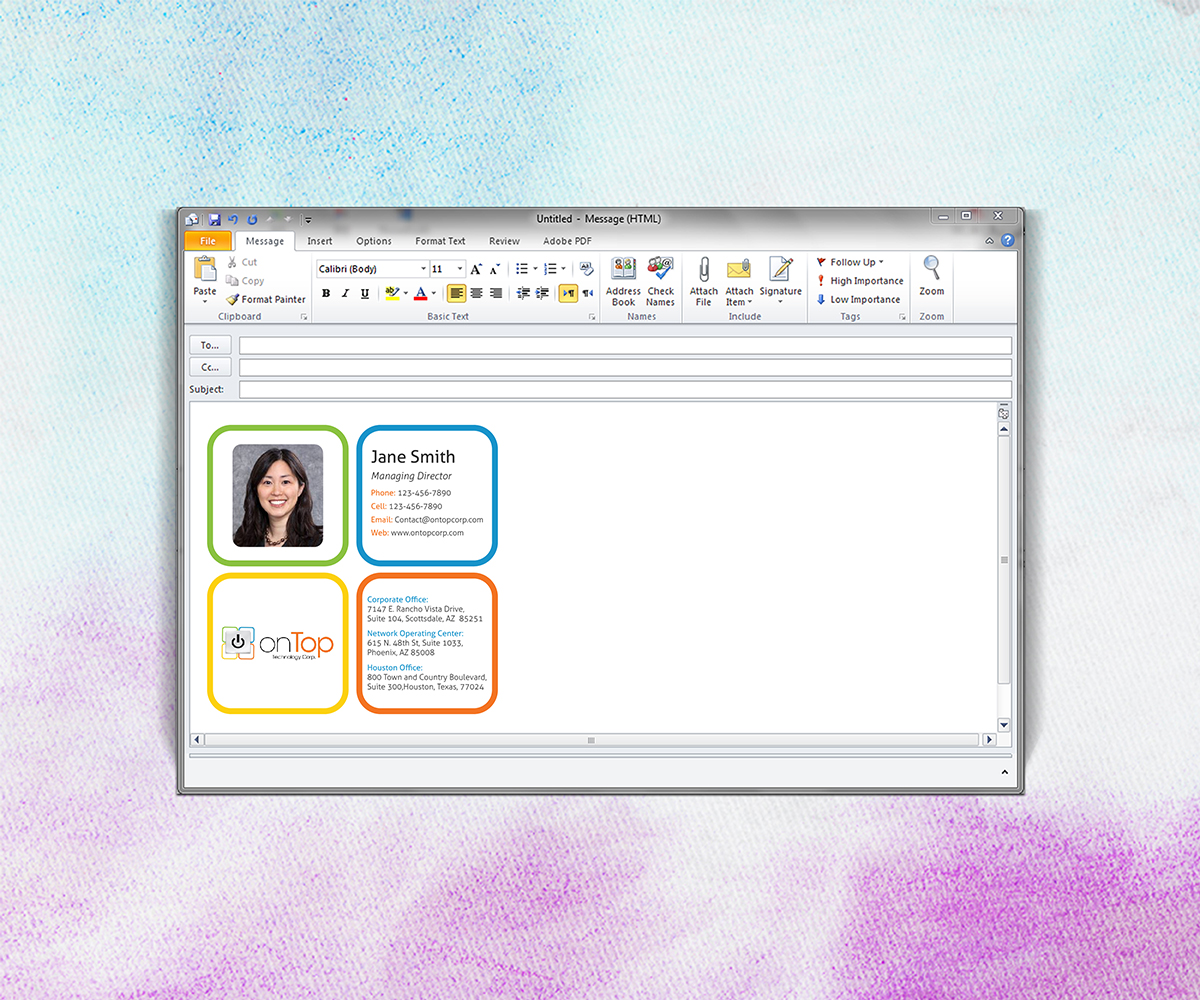Click the Save icon in quick access toolbar
The image size is (1200, 1000).
coord(214,219)
